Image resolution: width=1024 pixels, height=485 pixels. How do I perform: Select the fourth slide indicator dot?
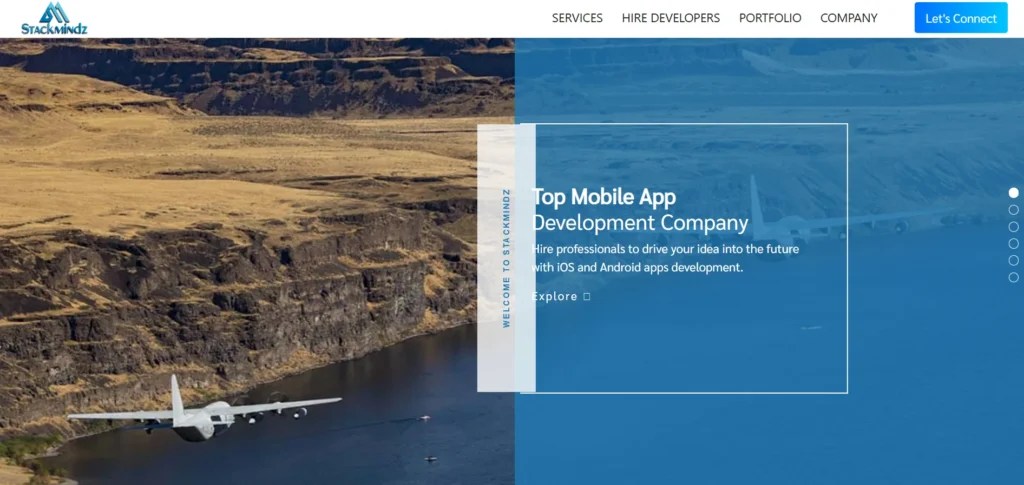tap(1013, 244)
